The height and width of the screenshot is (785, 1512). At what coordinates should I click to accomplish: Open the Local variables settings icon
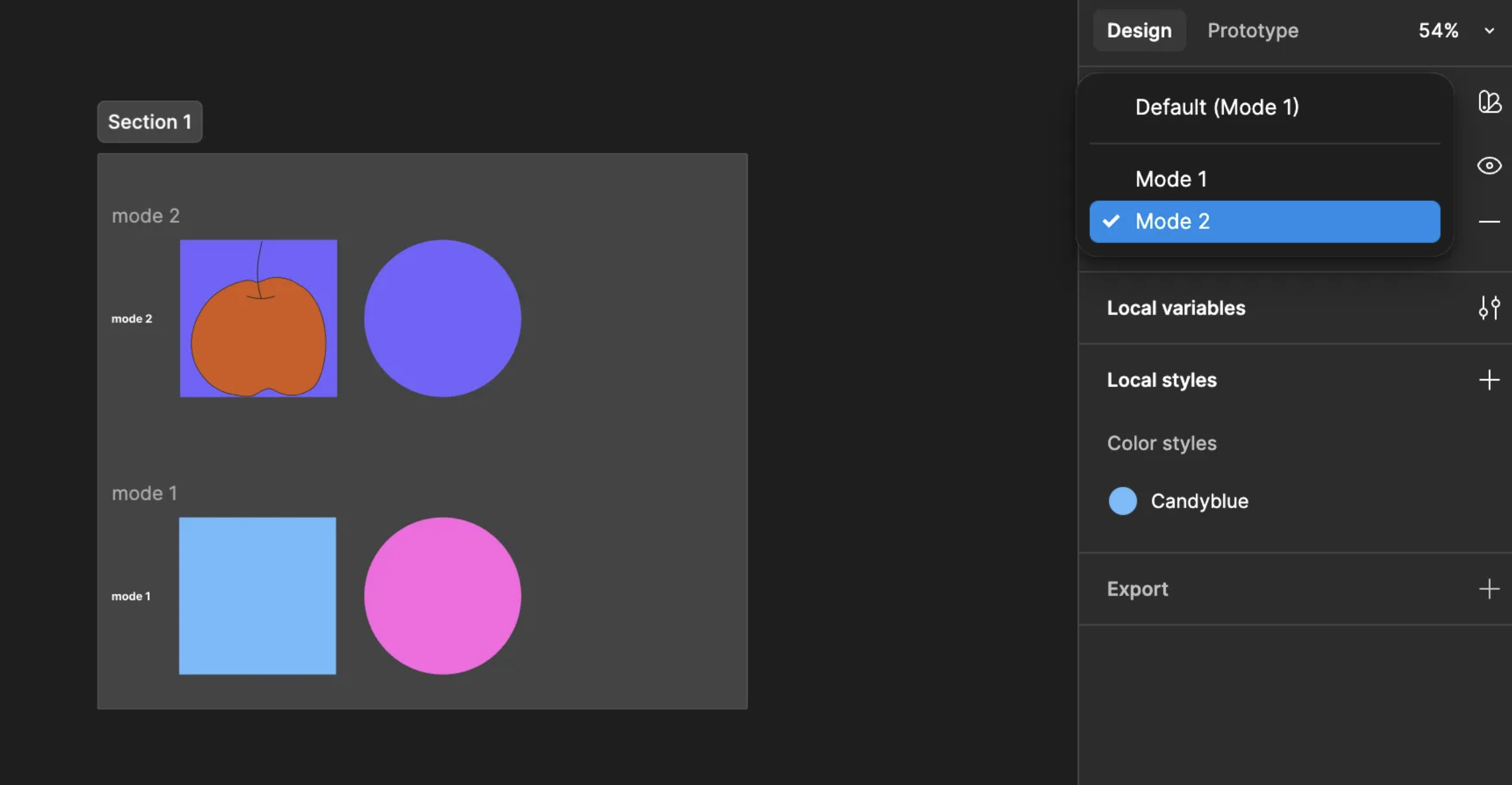coord(1489,308)
